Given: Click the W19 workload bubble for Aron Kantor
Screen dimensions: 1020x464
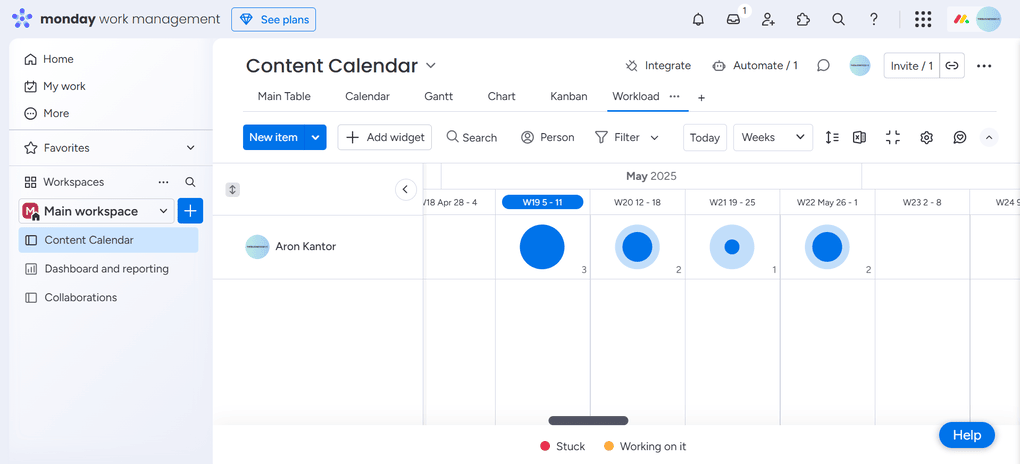Looking at the screenshot, I should 542,247.
